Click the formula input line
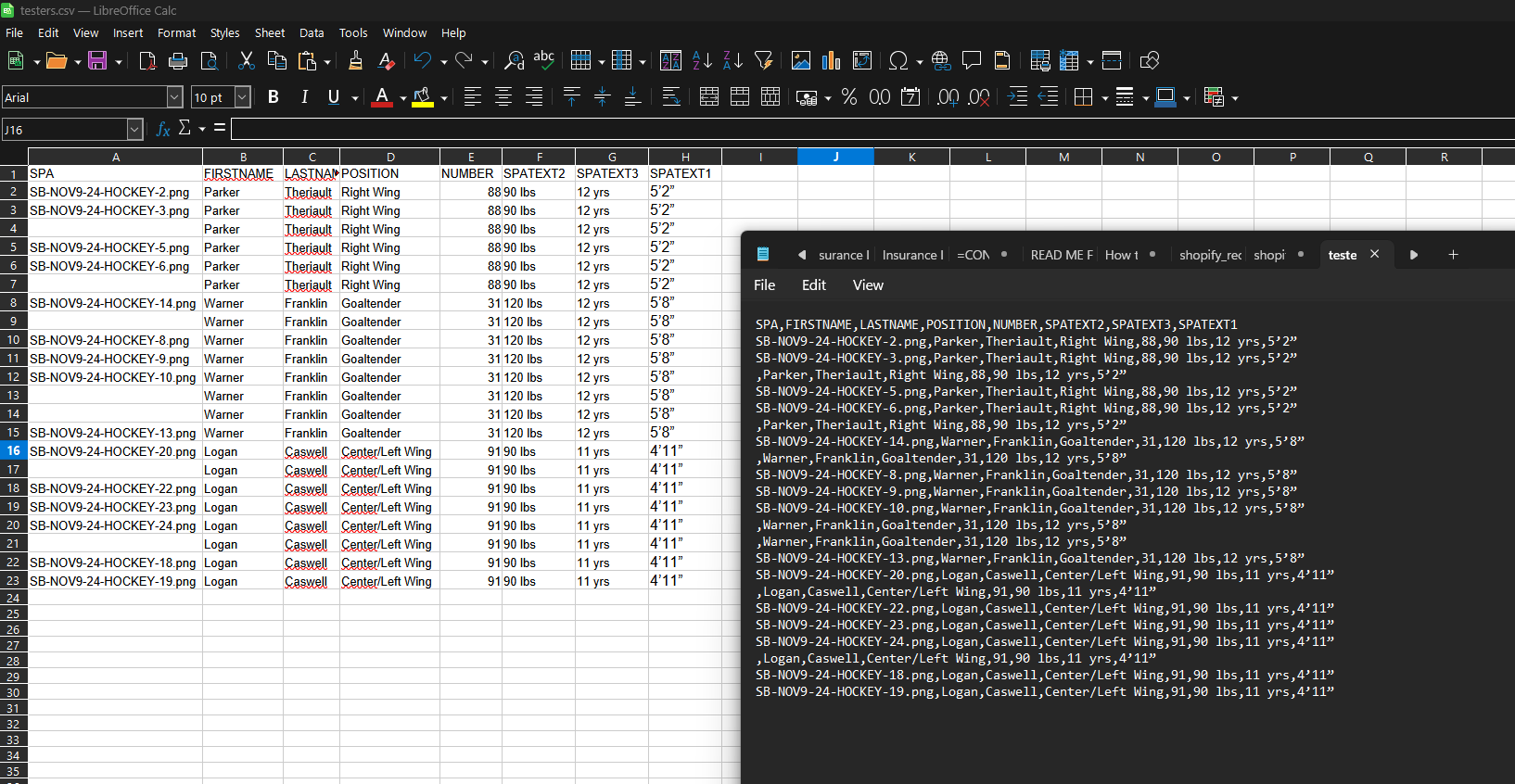Image resolution: width=1515 pixels, height=784 pixels. pyautogui.click(x=872, y=129)
